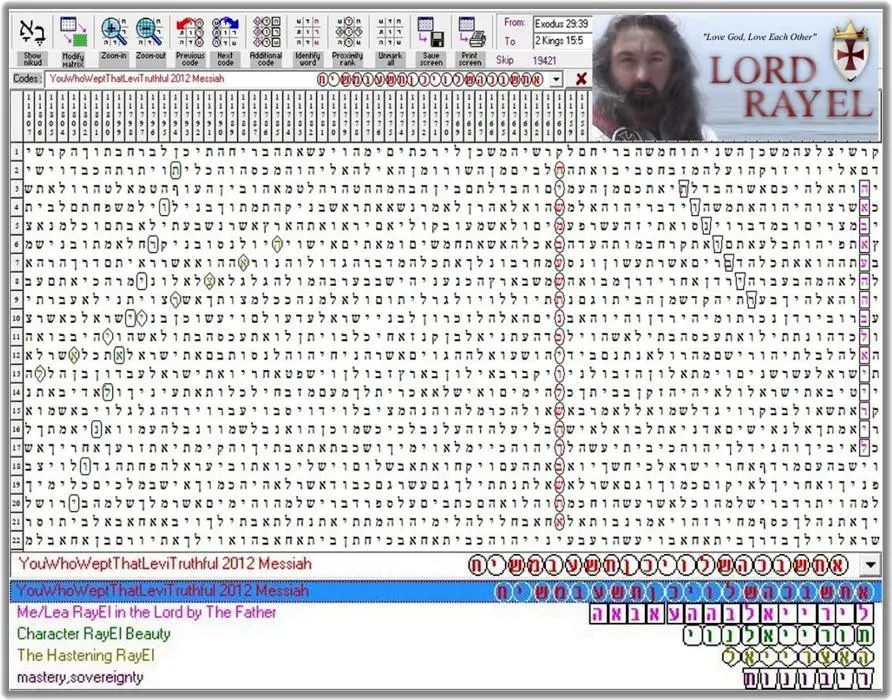Jump to the Next code
892x700 pixels.
tap(225, 41)
